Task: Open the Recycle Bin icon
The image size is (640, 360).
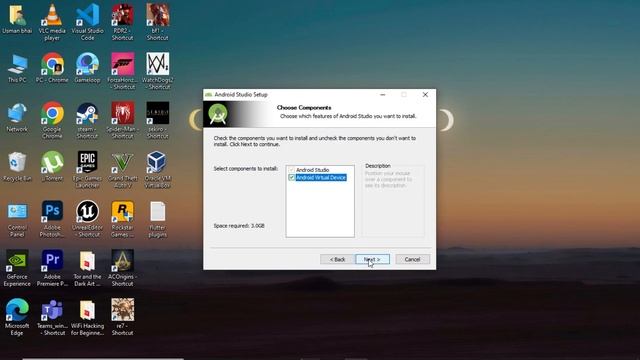Action: 17,162
